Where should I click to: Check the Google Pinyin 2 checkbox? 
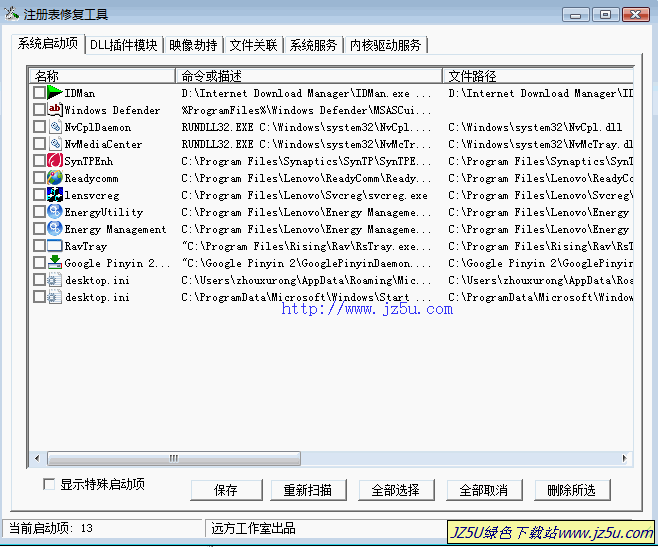click(39, 263)
